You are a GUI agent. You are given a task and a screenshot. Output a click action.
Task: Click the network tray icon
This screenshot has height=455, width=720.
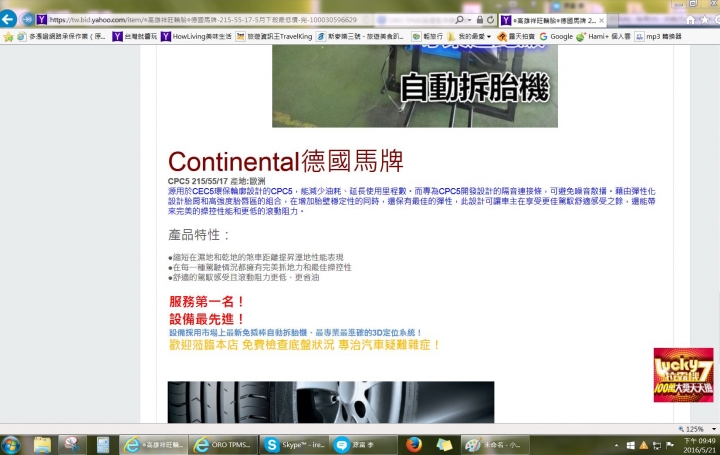(x=657, y=445)
